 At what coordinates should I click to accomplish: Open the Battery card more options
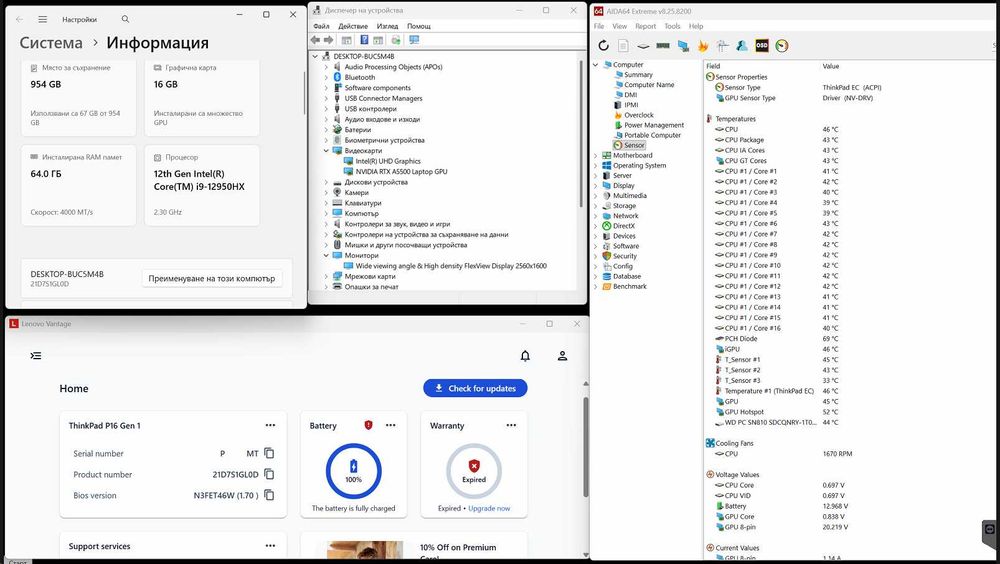390,425
